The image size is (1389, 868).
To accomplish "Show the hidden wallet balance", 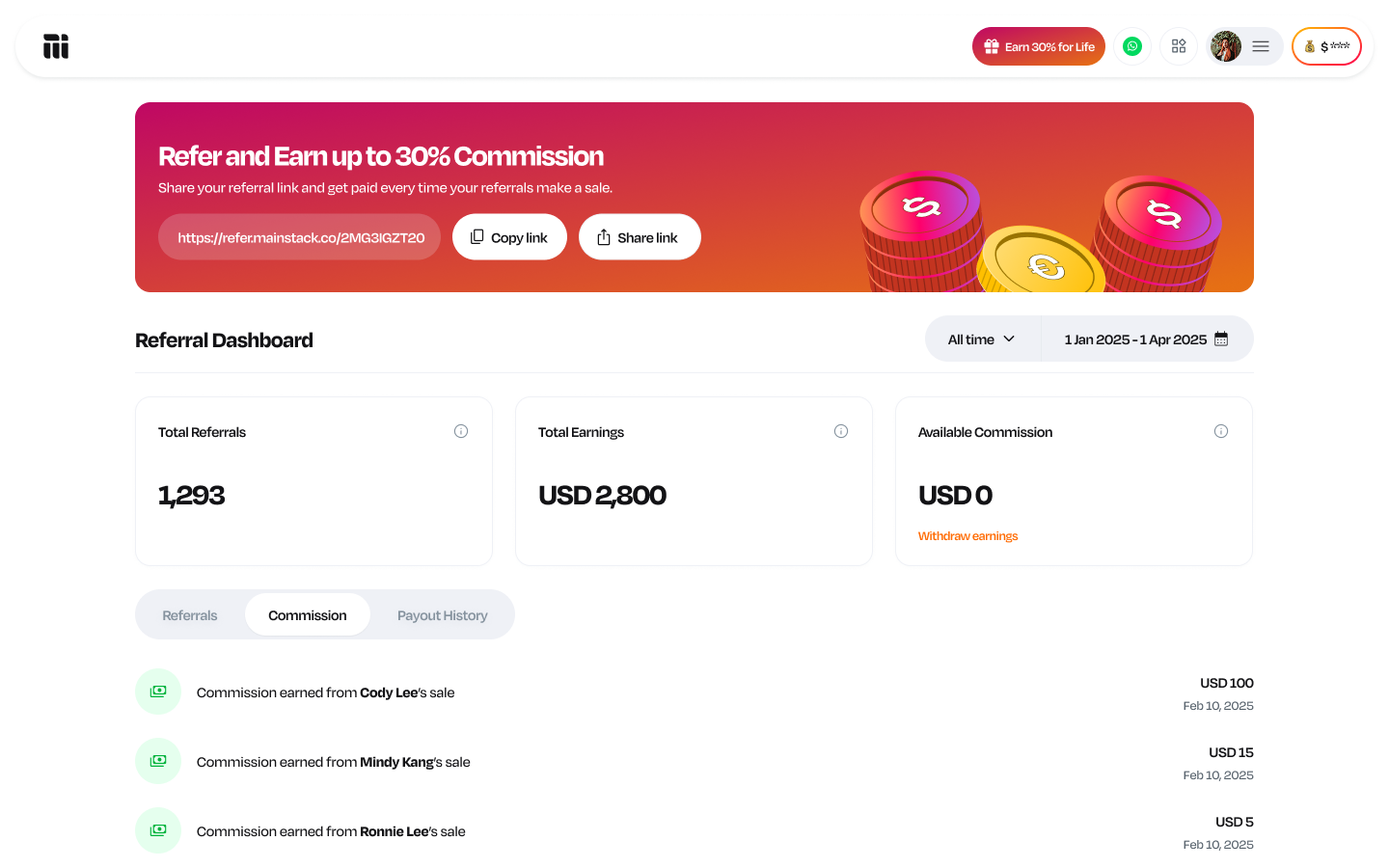I will (x=1326, y=46).
